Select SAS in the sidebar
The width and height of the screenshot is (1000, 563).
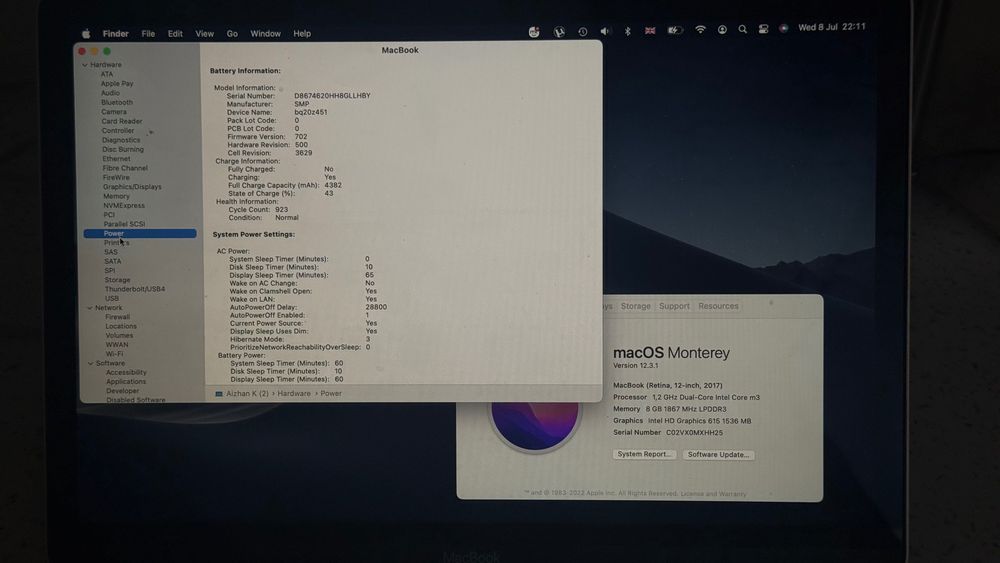pyautogui.click(x=111, y=252)
